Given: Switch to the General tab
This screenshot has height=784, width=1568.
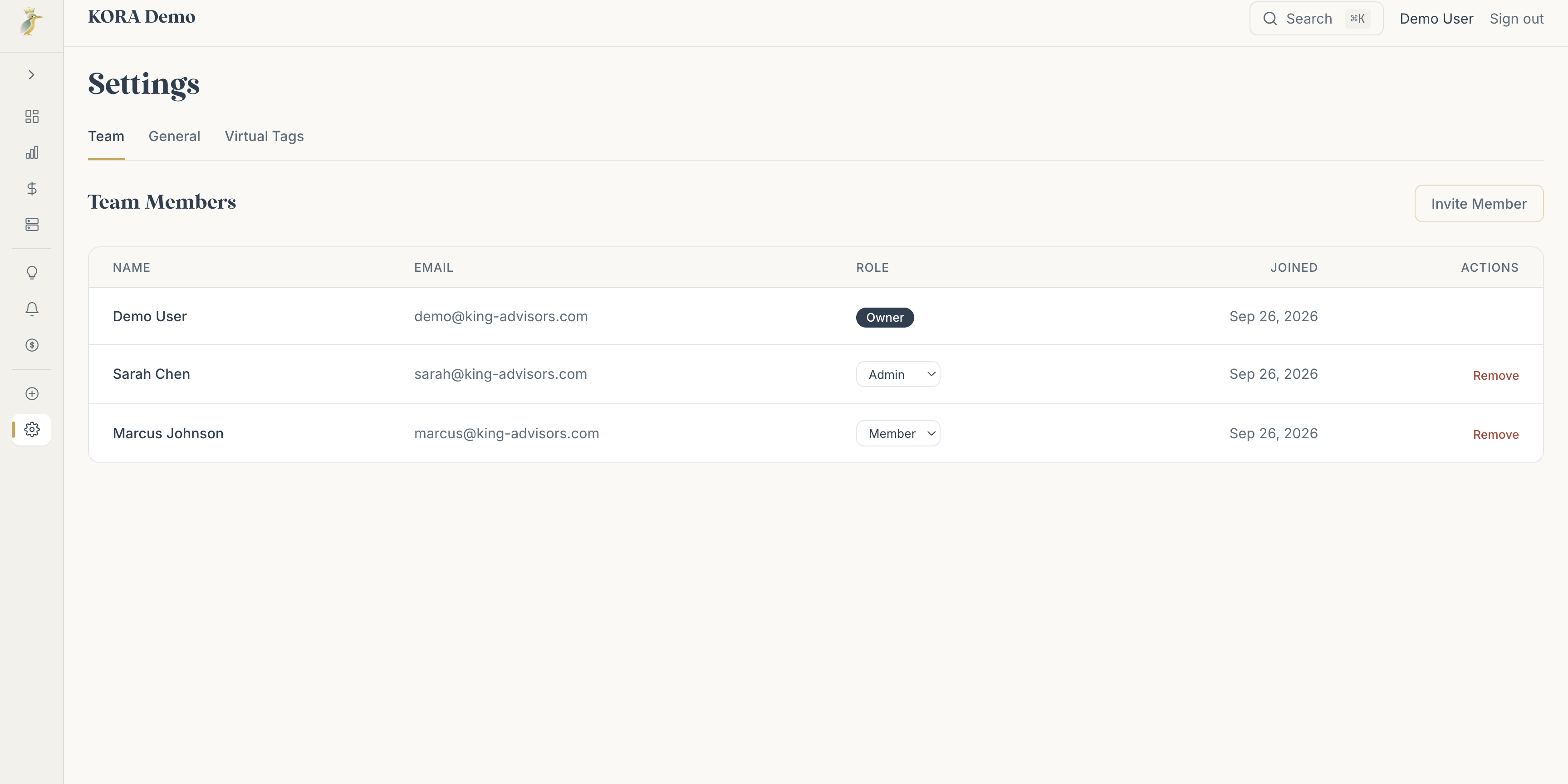Looking at the screenshot, I should tap(174, 137).
